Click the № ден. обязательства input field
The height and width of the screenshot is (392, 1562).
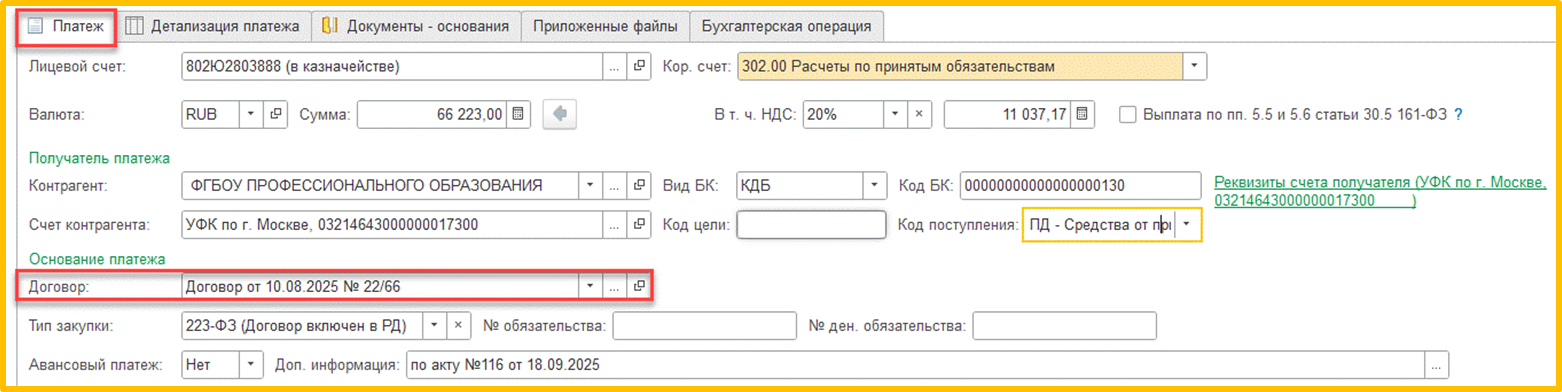point(1064,326)
